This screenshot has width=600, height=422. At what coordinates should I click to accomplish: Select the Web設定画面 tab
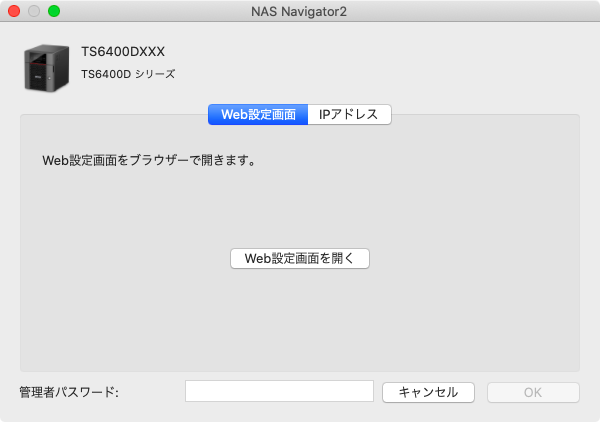(x=257, y=114)
